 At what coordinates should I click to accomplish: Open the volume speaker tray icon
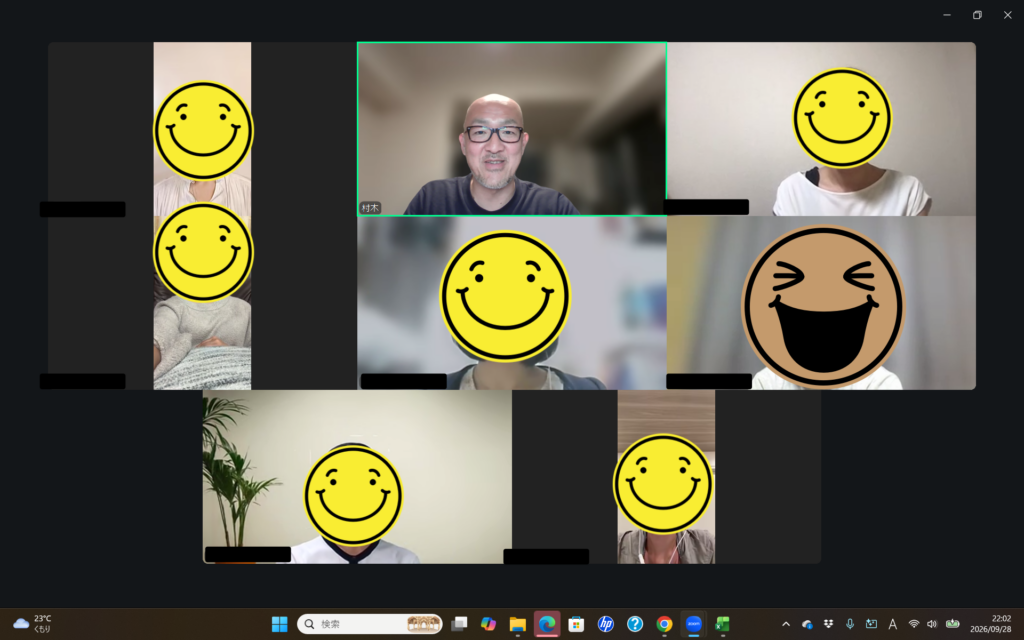932,624
